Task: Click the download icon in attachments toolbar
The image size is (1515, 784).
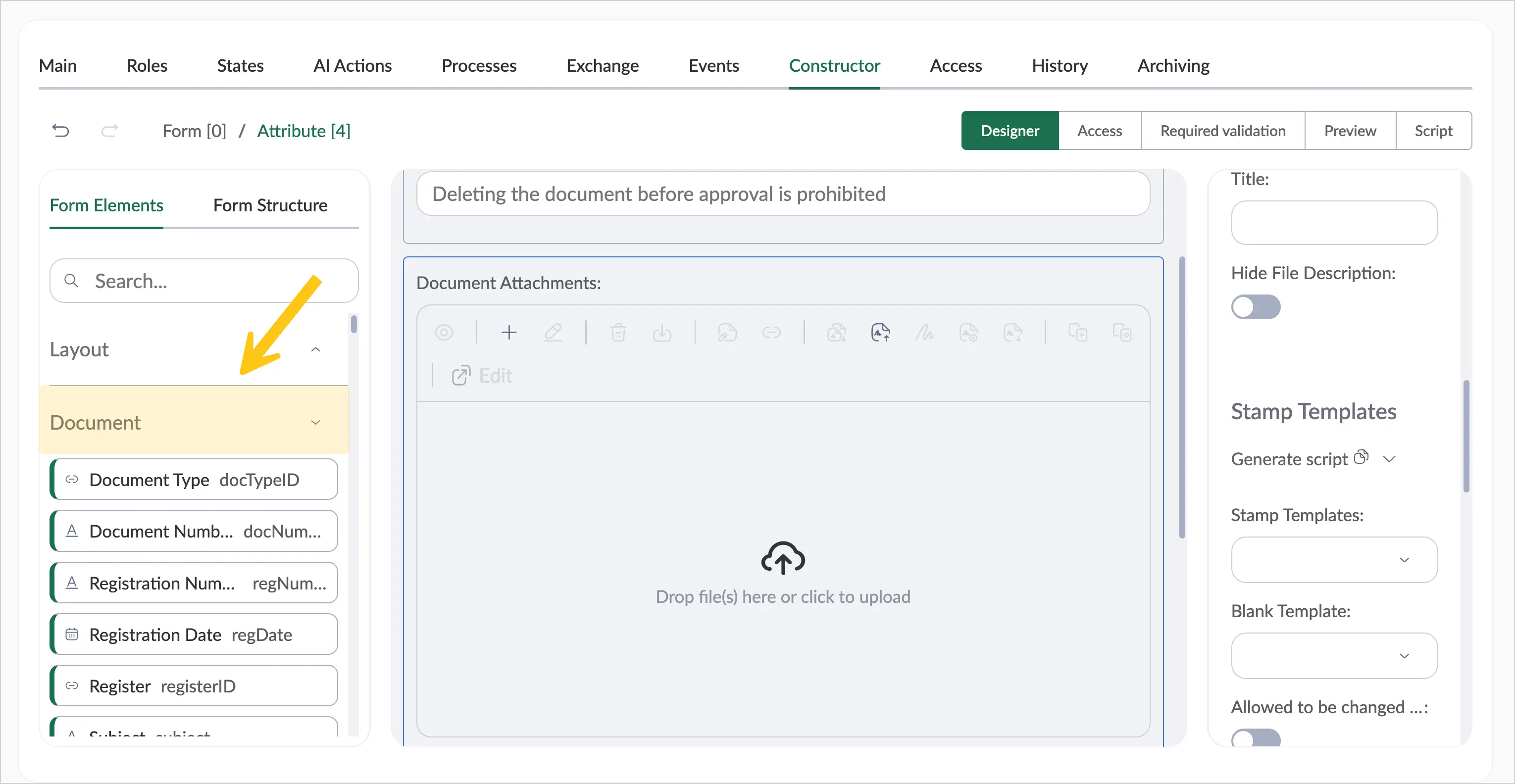Action: [662, 333]
